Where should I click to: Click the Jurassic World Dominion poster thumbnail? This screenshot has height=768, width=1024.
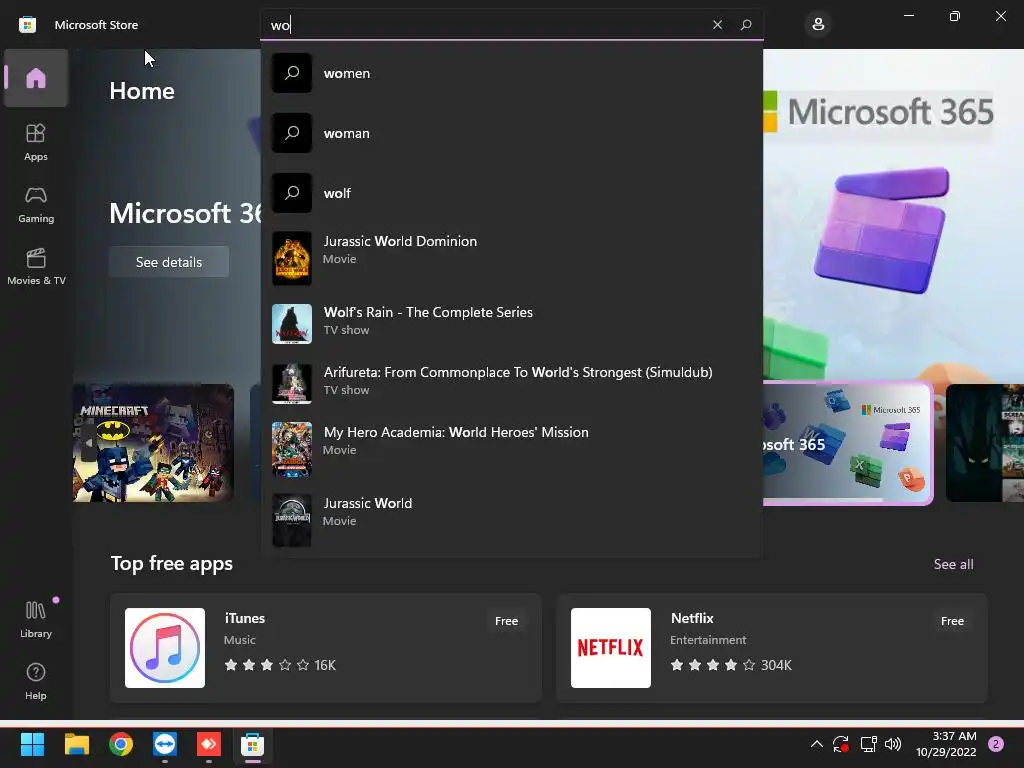[292, 259]
